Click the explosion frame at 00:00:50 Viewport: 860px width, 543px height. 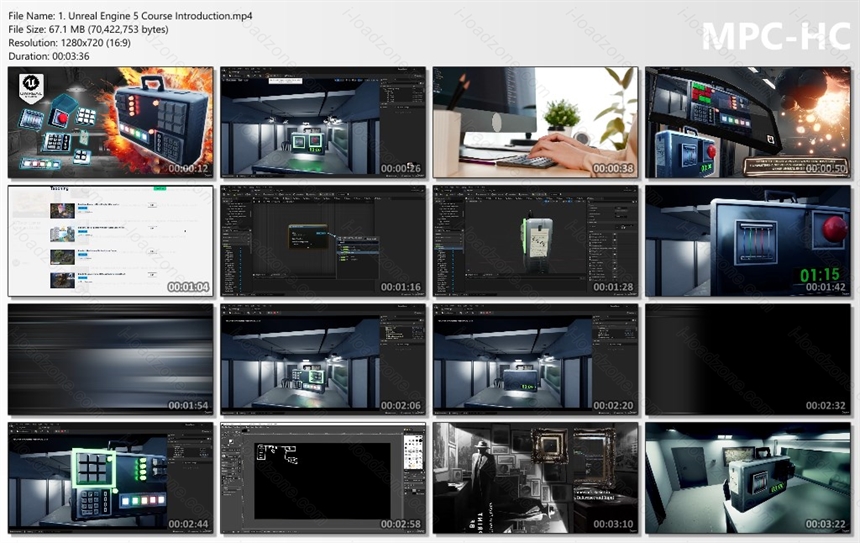748,122
